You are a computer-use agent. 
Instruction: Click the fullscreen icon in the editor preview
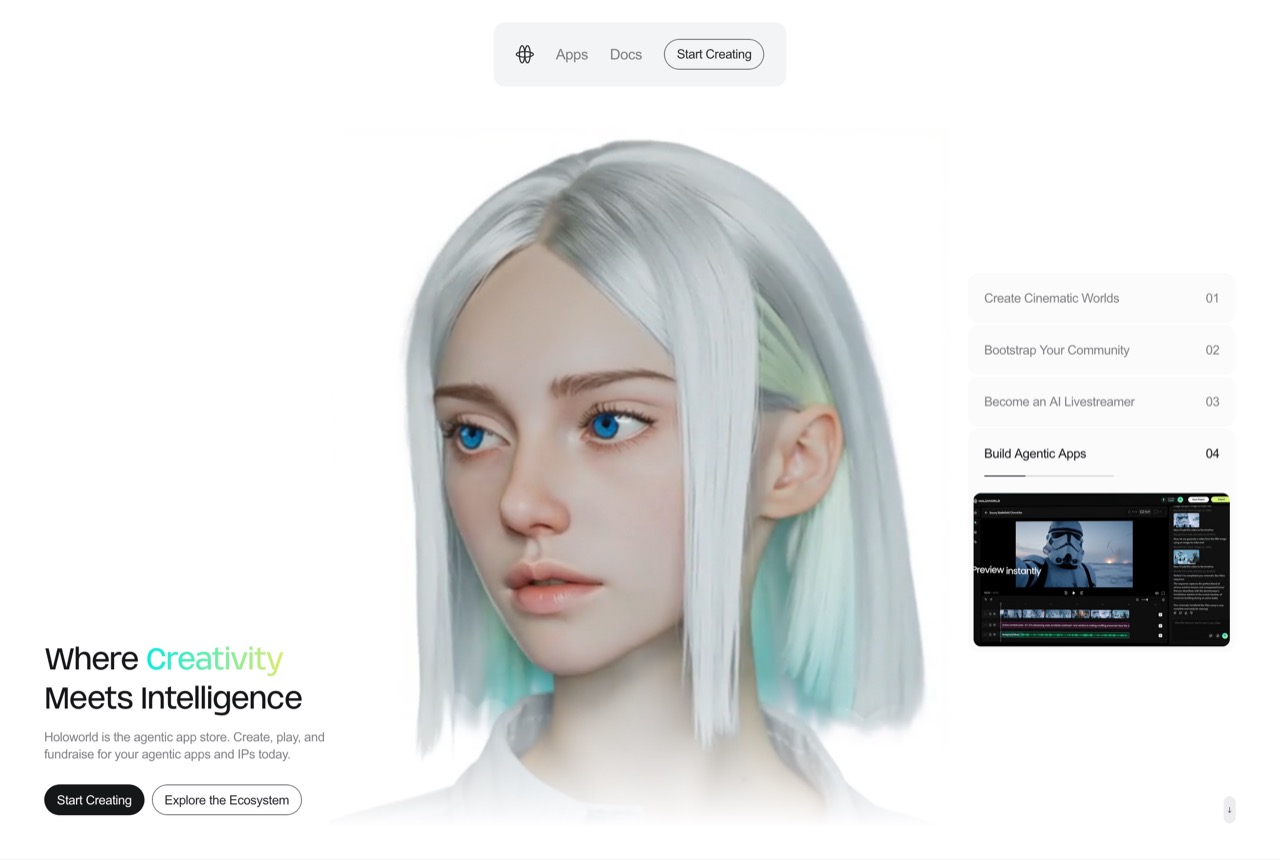point(1163,593)
